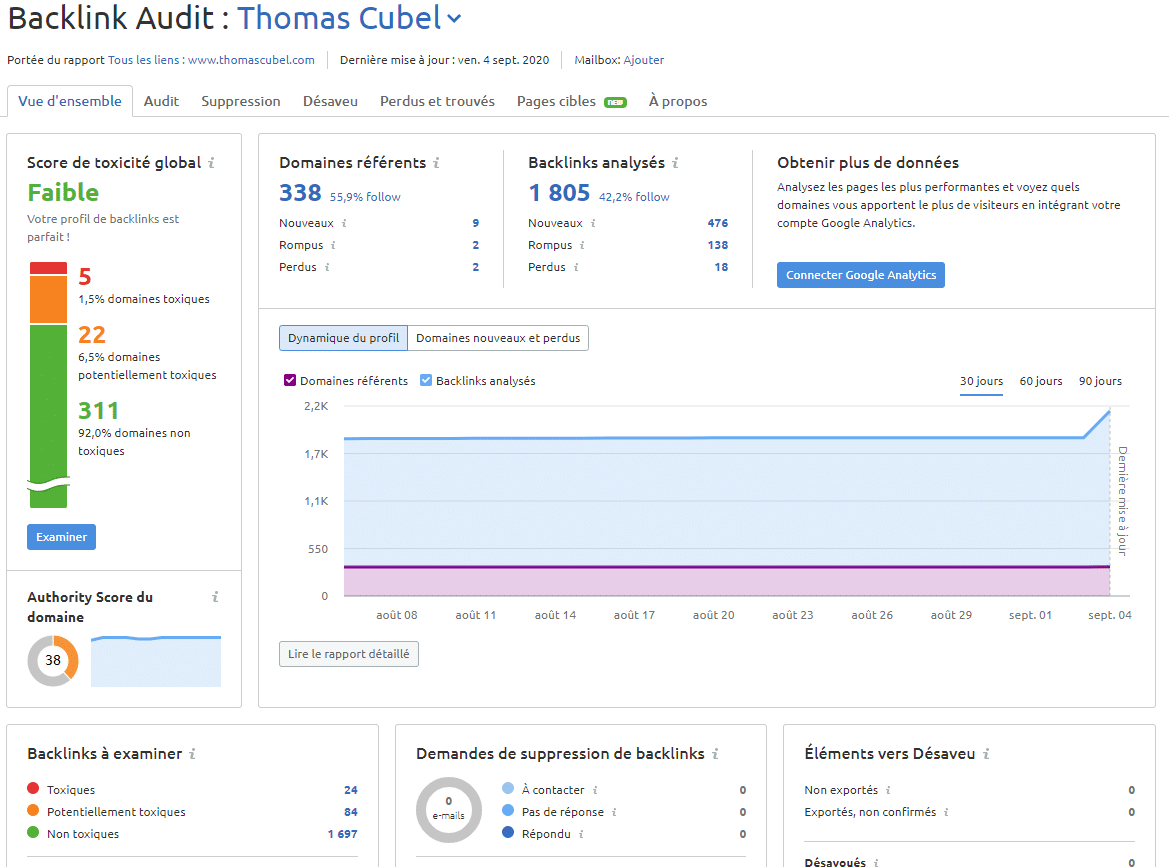Open the À propos tab
Screen dimensions: 1169x867
(678, 101)
